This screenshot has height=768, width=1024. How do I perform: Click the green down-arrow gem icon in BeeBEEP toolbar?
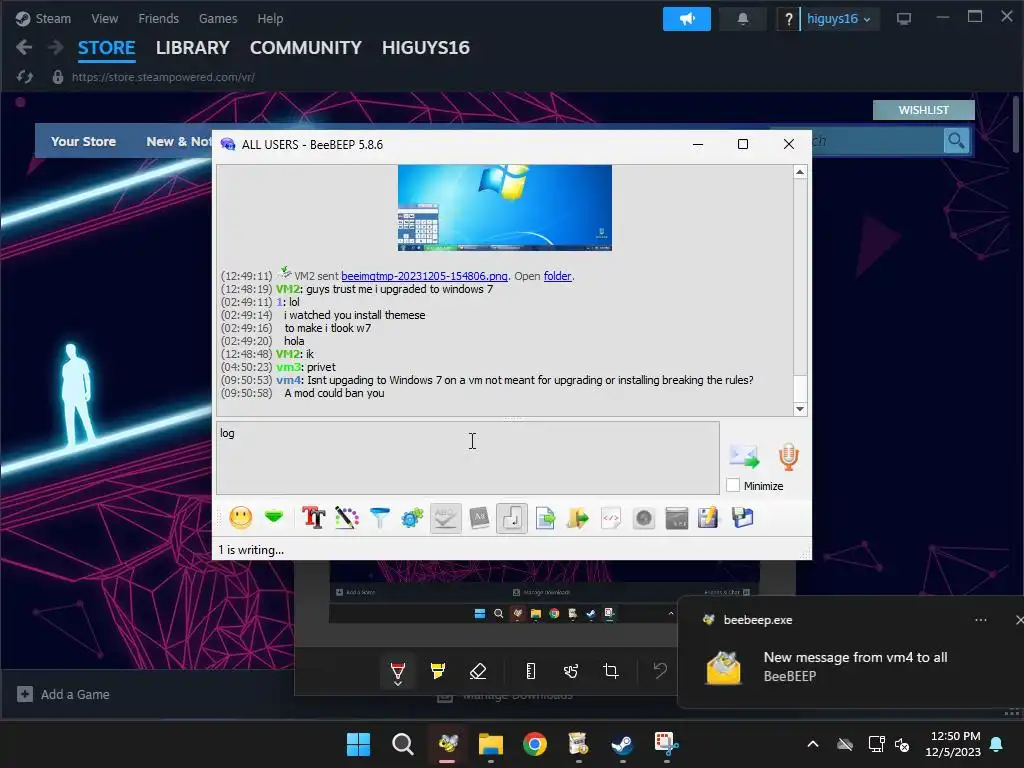[274, 517]
